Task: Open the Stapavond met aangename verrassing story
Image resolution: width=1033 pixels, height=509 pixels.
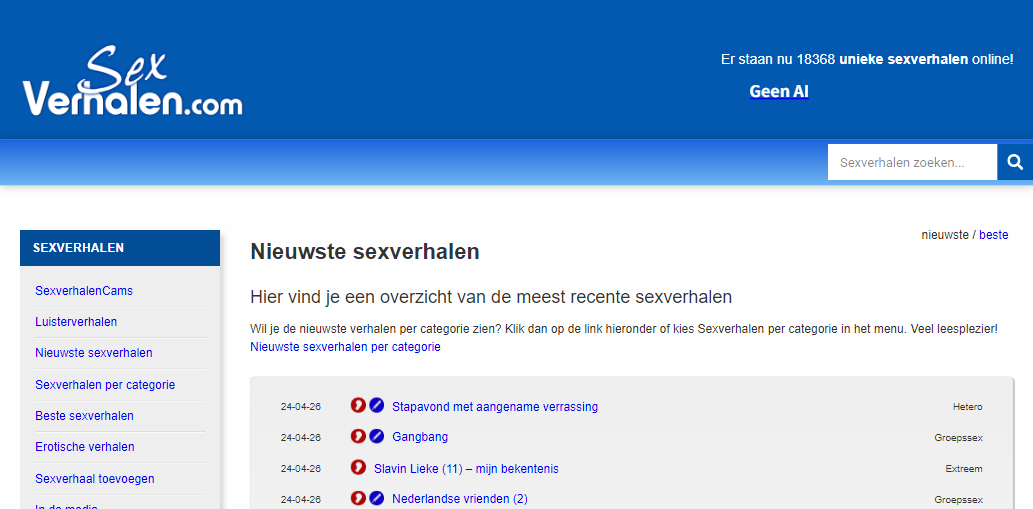Action: tap(495, 406)
